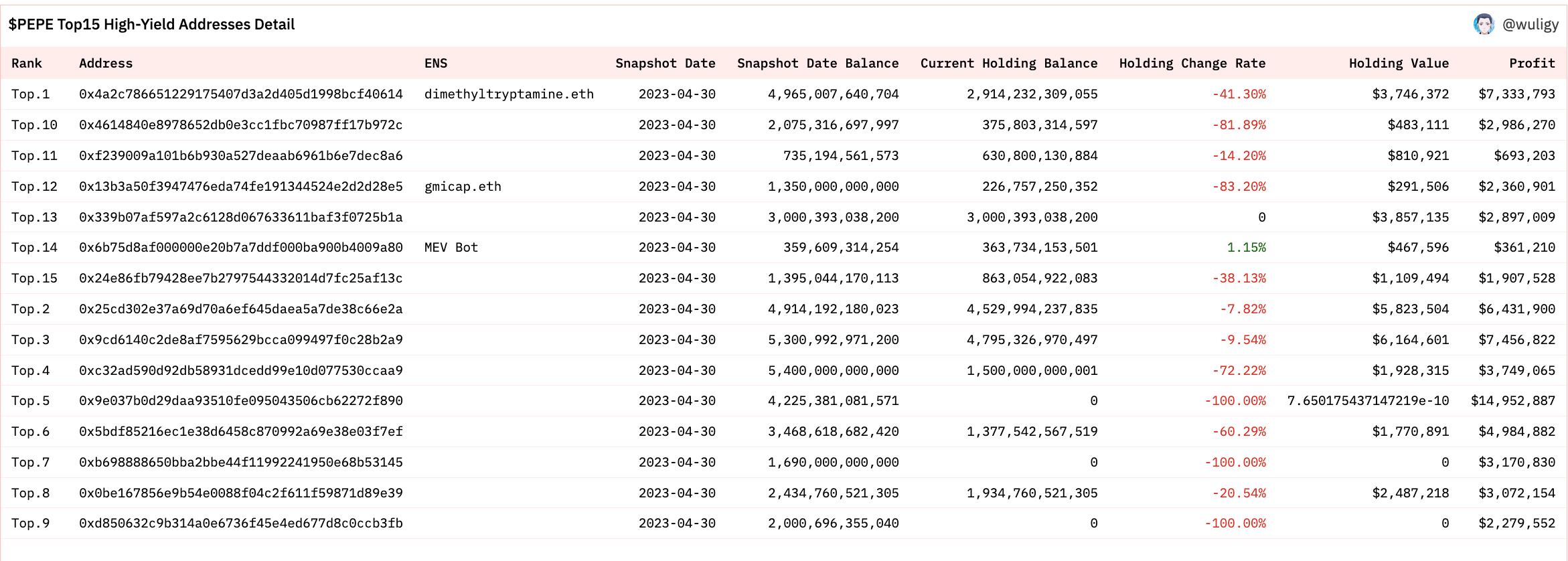Viewport: 1568px width, 561px height.
Task: Click the Snapshot Date column header
Action: pos(665,64)
